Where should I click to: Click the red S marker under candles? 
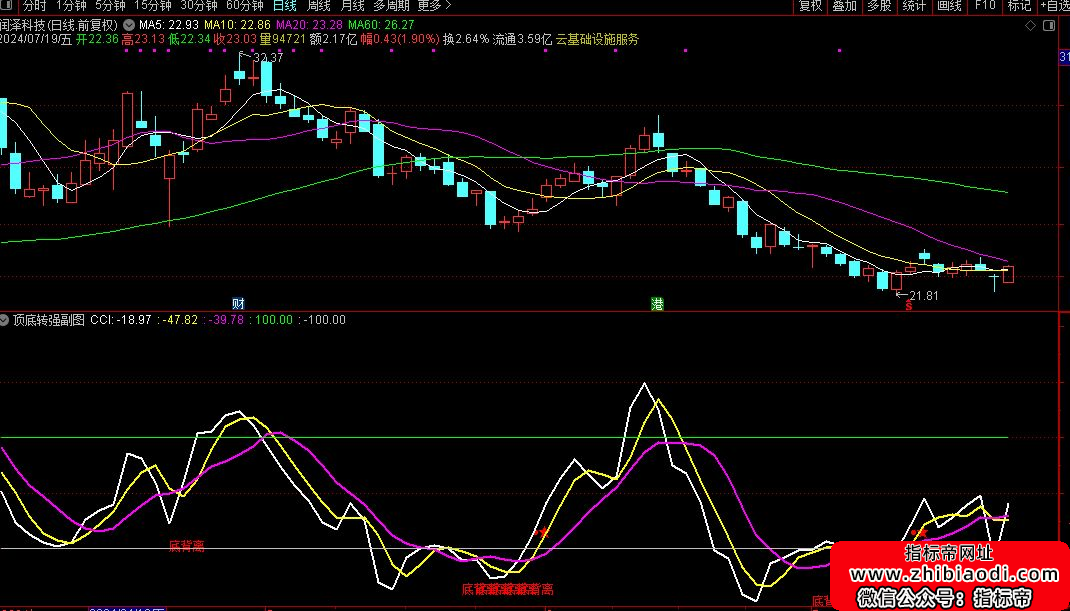click(908, 307)
